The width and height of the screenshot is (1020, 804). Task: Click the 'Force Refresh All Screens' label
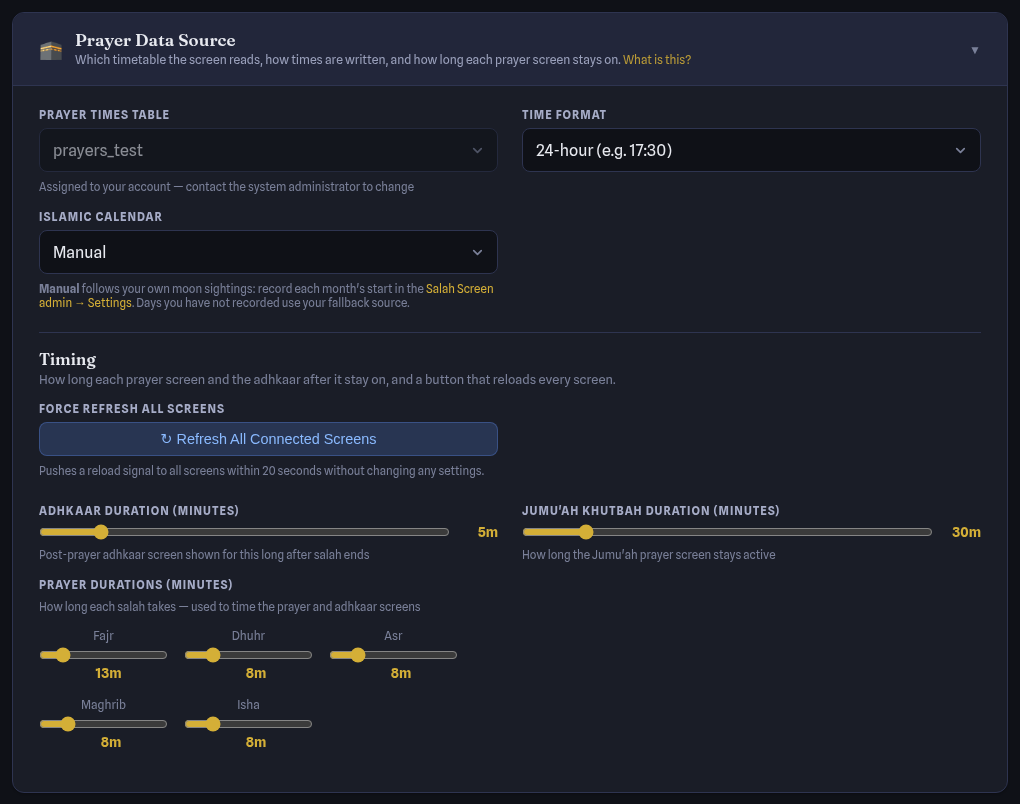(131, 409)
